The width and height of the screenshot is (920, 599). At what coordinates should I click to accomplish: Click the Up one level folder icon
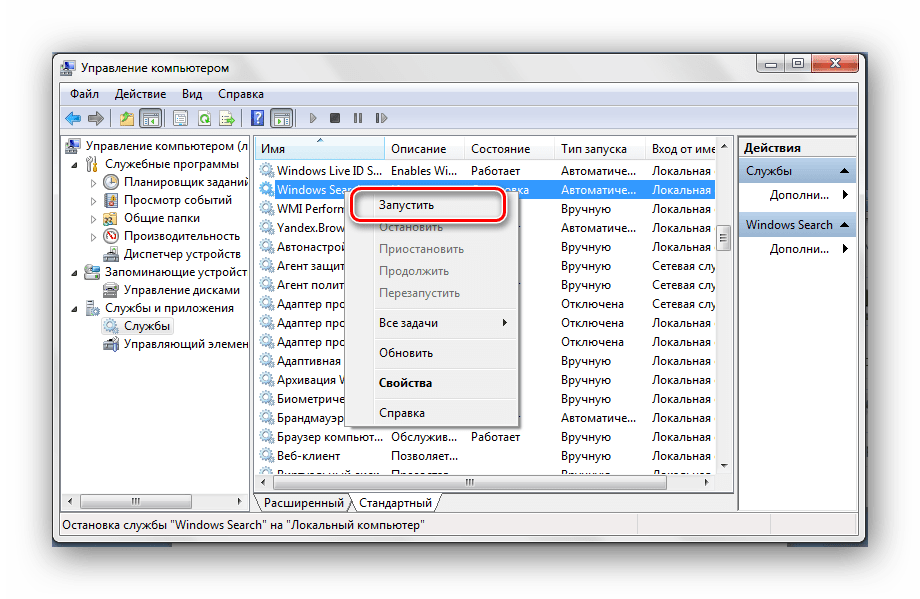126,119
